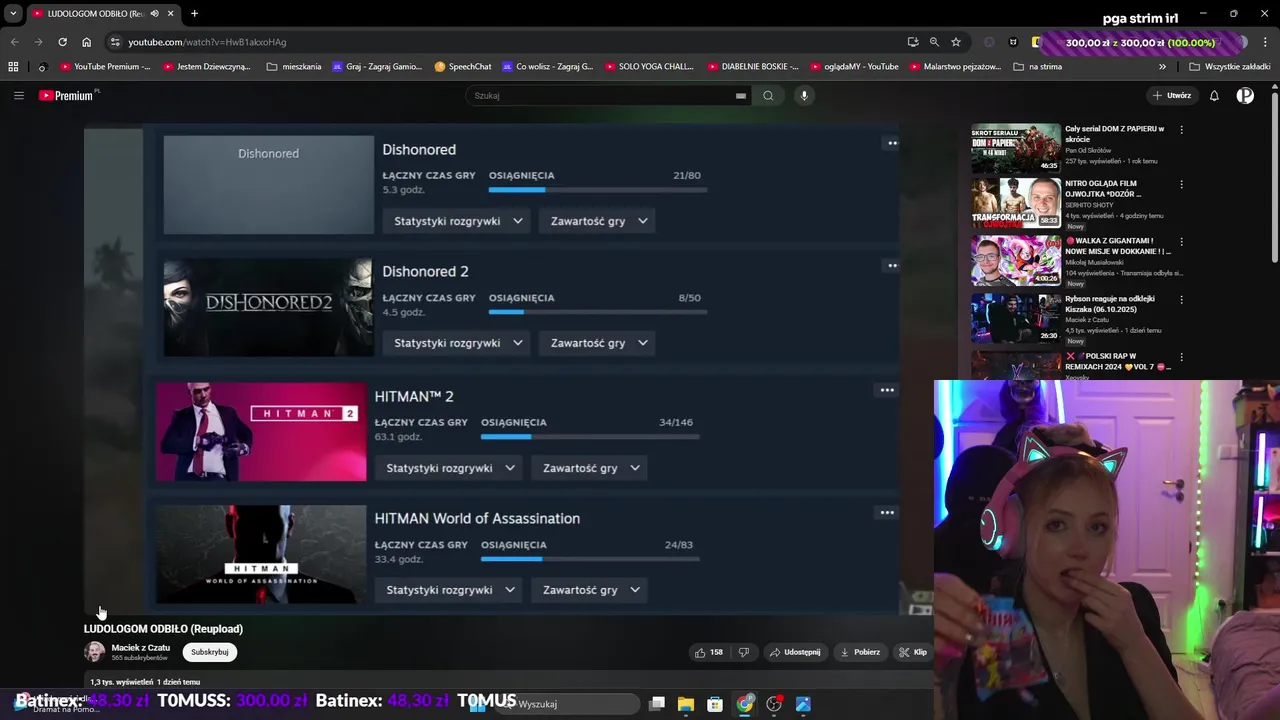Open the Maciek z Czatu channel name link

point(141,648)
